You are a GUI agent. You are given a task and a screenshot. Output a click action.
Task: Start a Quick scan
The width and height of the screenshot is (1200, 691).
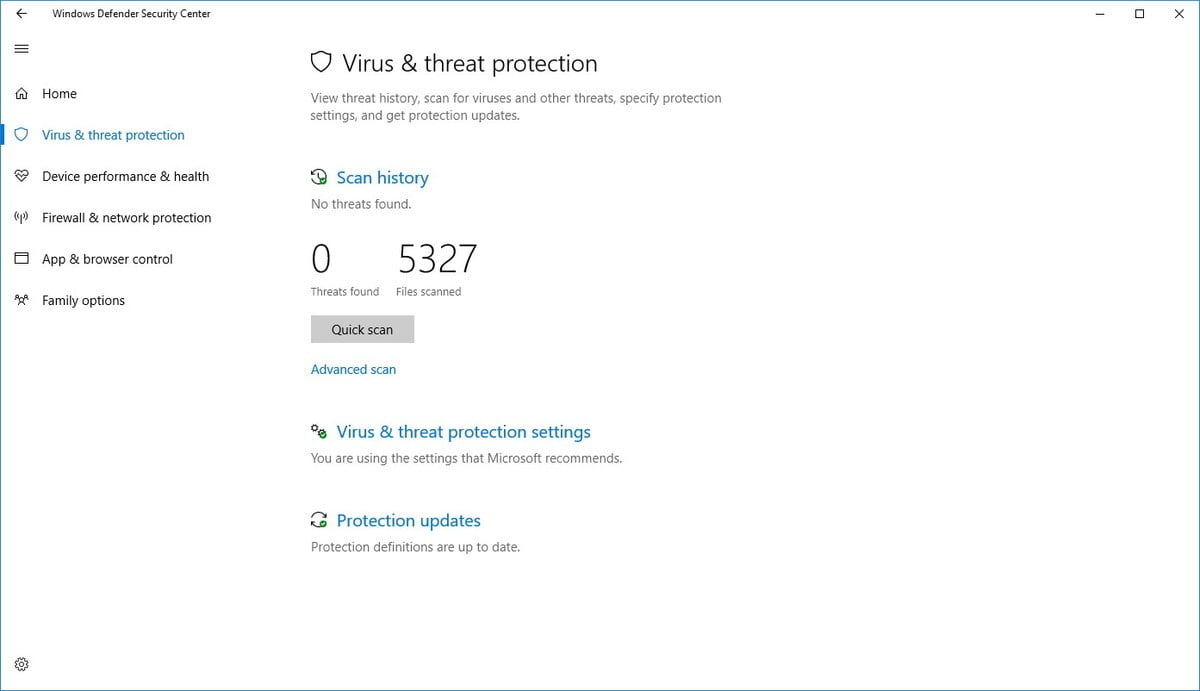pos(362,330)
